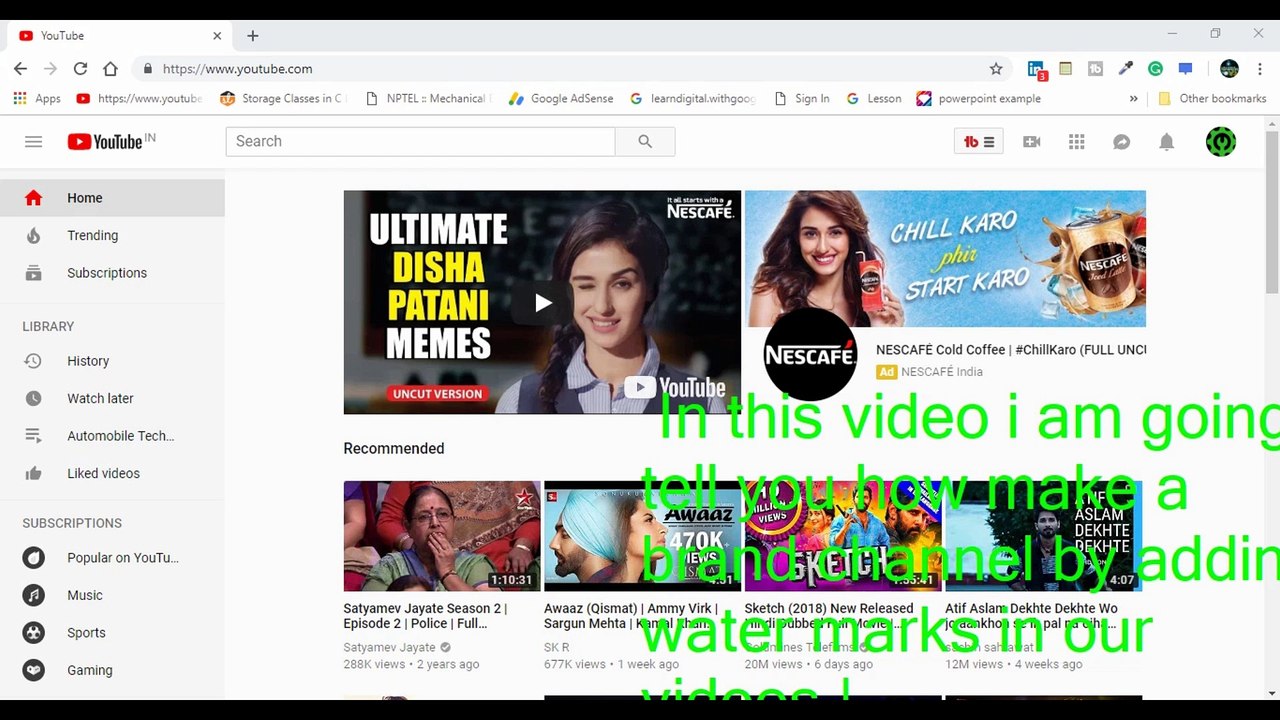Open History in the Library section
Image resolution: width=1280 pixels, height=720 pixels.
coord(112,361)
